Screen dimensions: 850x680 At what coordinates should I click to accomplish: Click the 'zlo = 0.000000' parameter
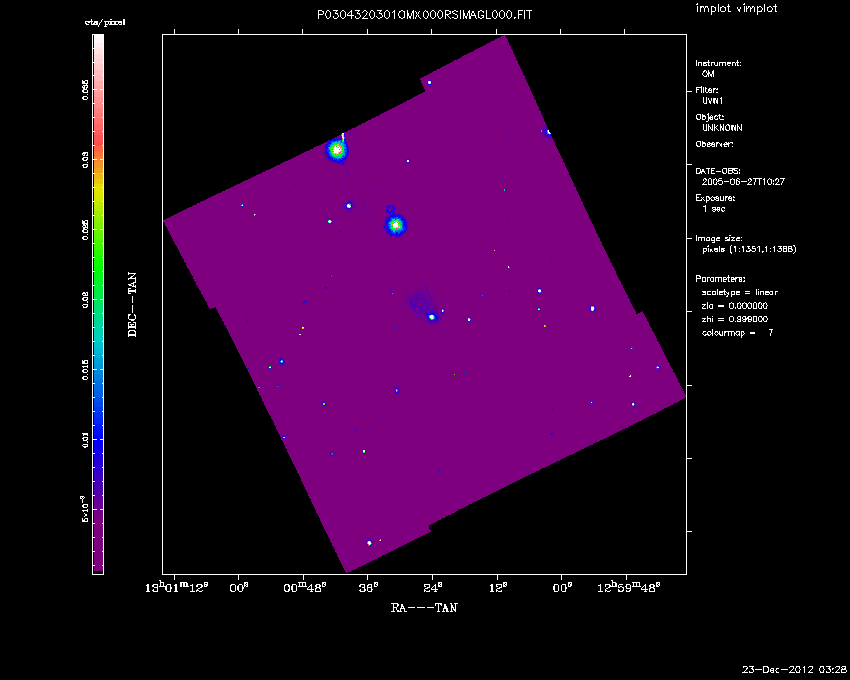(x=735, y=306)
